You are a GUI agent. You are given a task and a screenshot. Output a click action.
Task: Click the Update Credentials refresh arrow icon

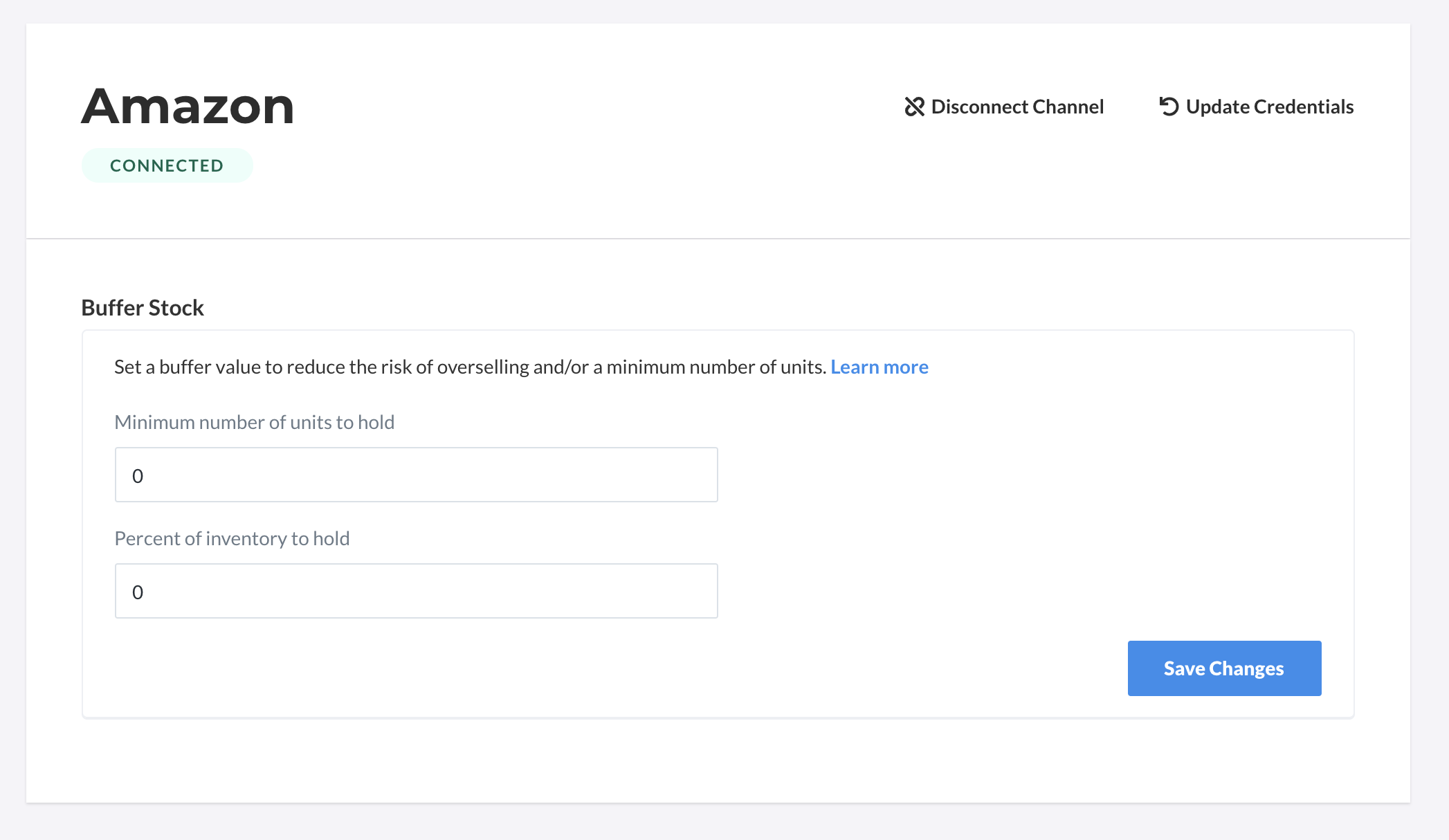[1169, 107]
